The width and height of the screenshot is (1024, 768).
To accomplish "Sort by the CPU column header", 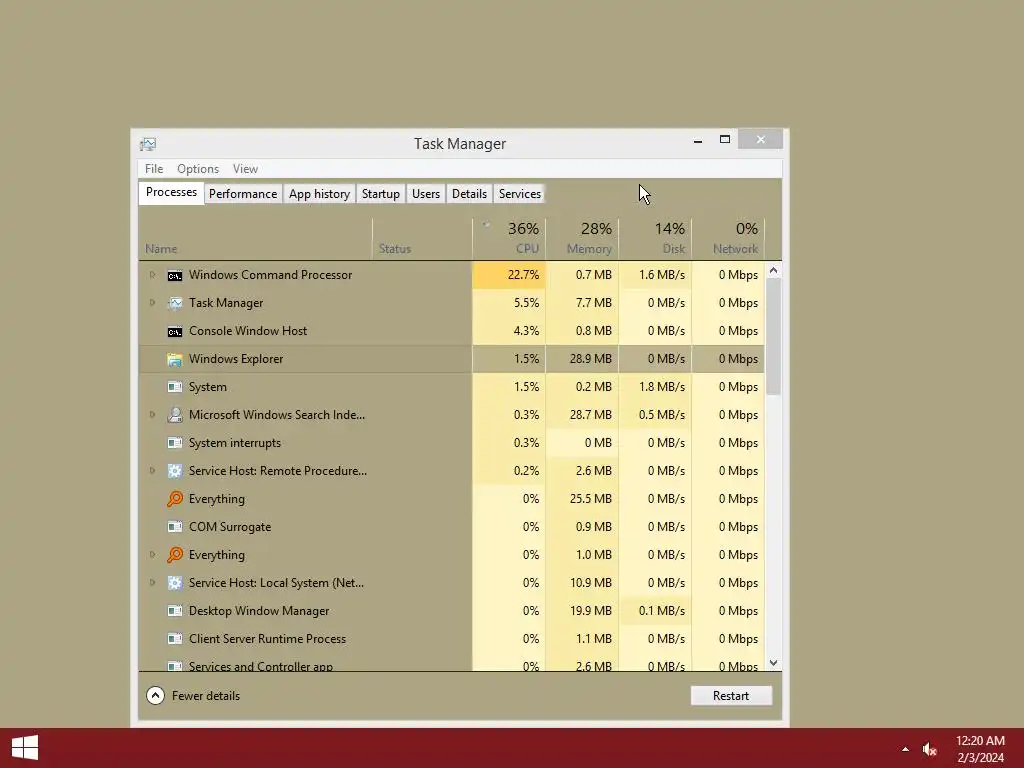I will tap(509, 238).
